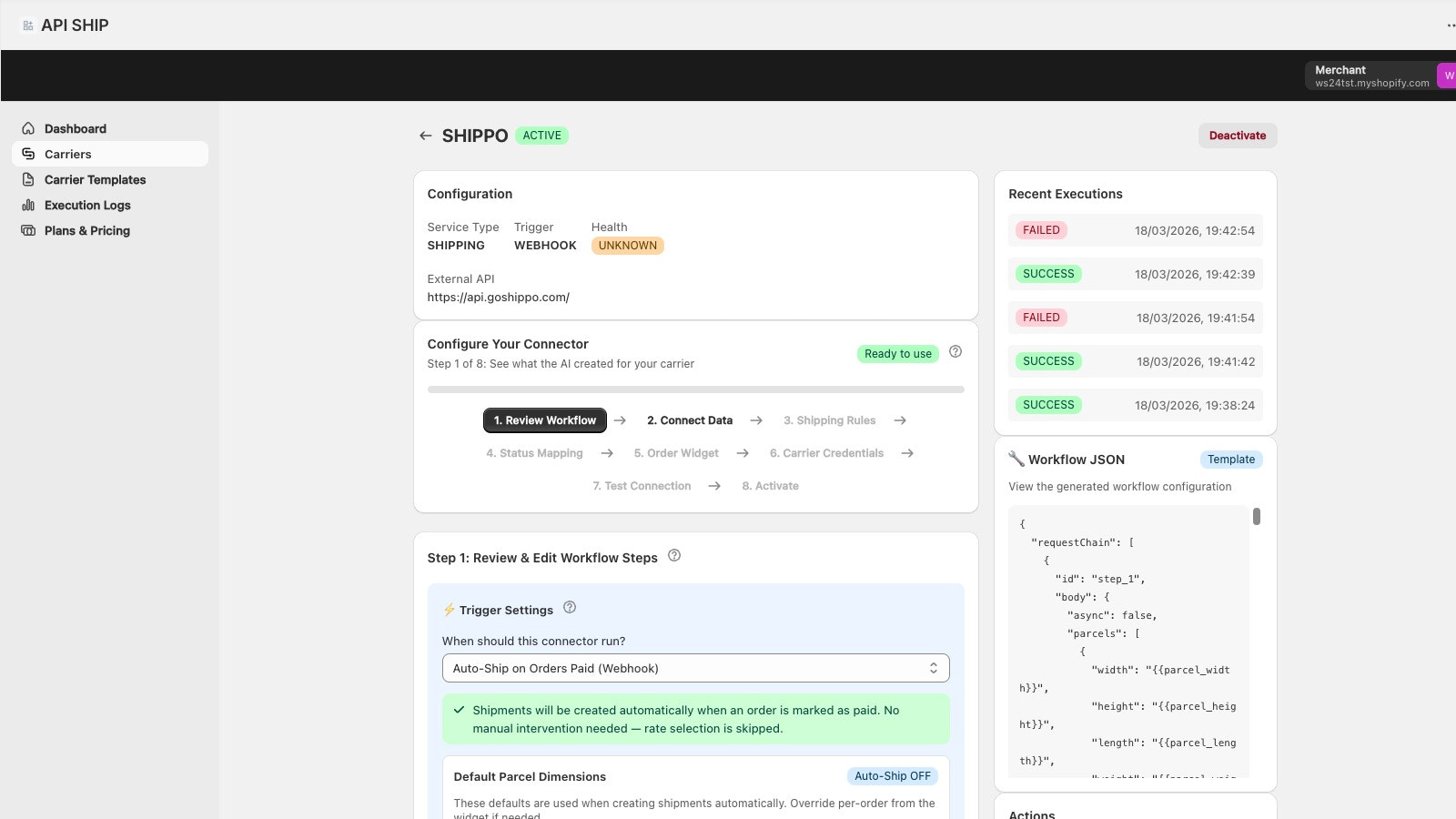The height and width of the screenshot is (819, 1456).
Task: Open help icon next to Ready to use
Action: [x=955, y=351]
